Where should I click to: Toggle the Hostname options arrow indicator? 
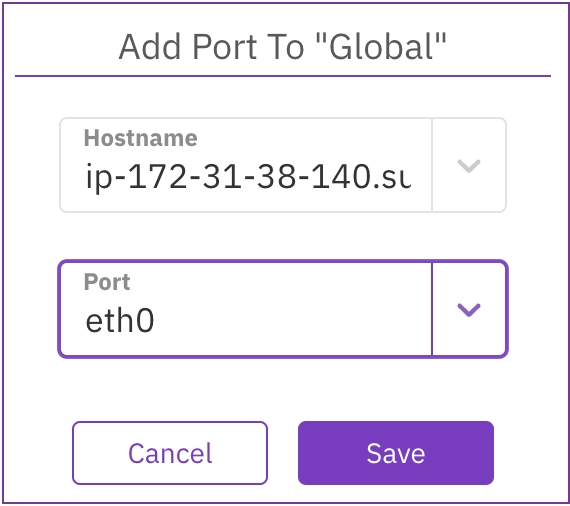pos(469,166)
